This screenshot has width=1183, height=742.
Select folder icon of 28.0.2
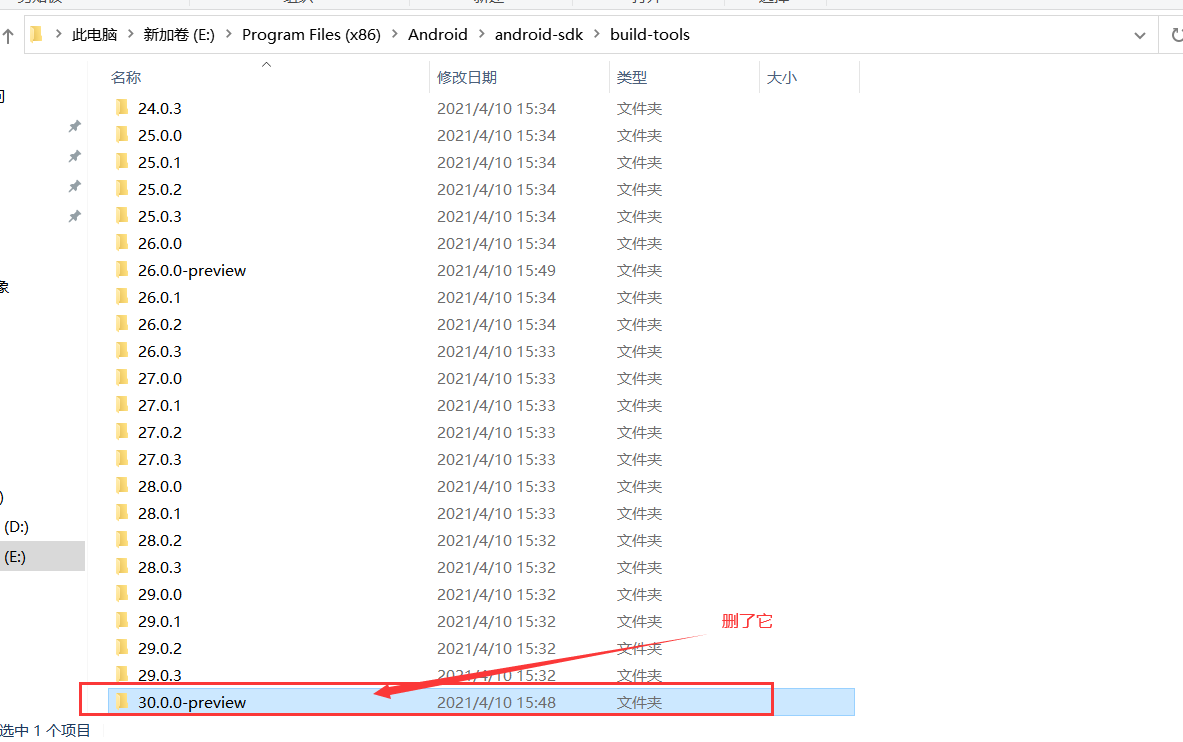[x=122, y=540]
